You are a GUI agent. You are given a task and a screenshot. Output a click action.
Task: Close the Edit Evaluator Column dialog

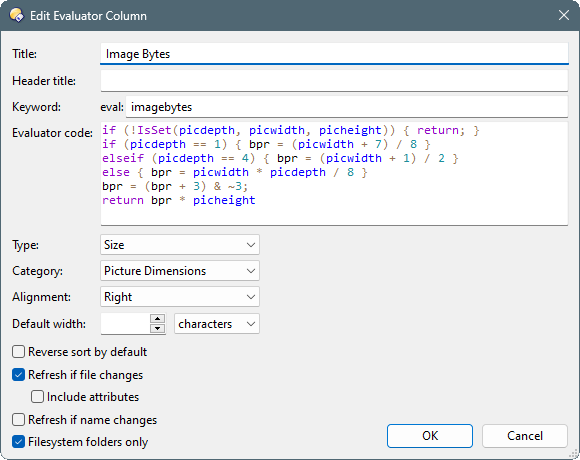pos(564,16)
